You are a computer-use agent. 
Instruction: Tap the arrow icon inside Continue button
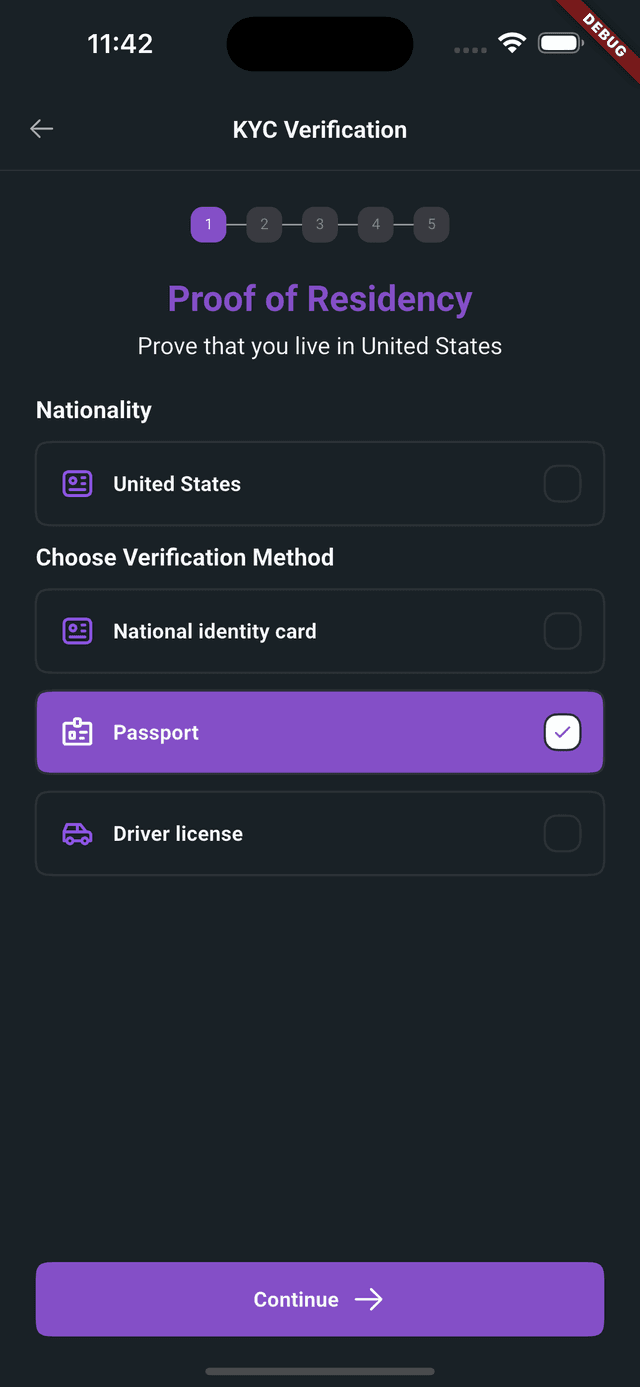[x=369, y=1299]
